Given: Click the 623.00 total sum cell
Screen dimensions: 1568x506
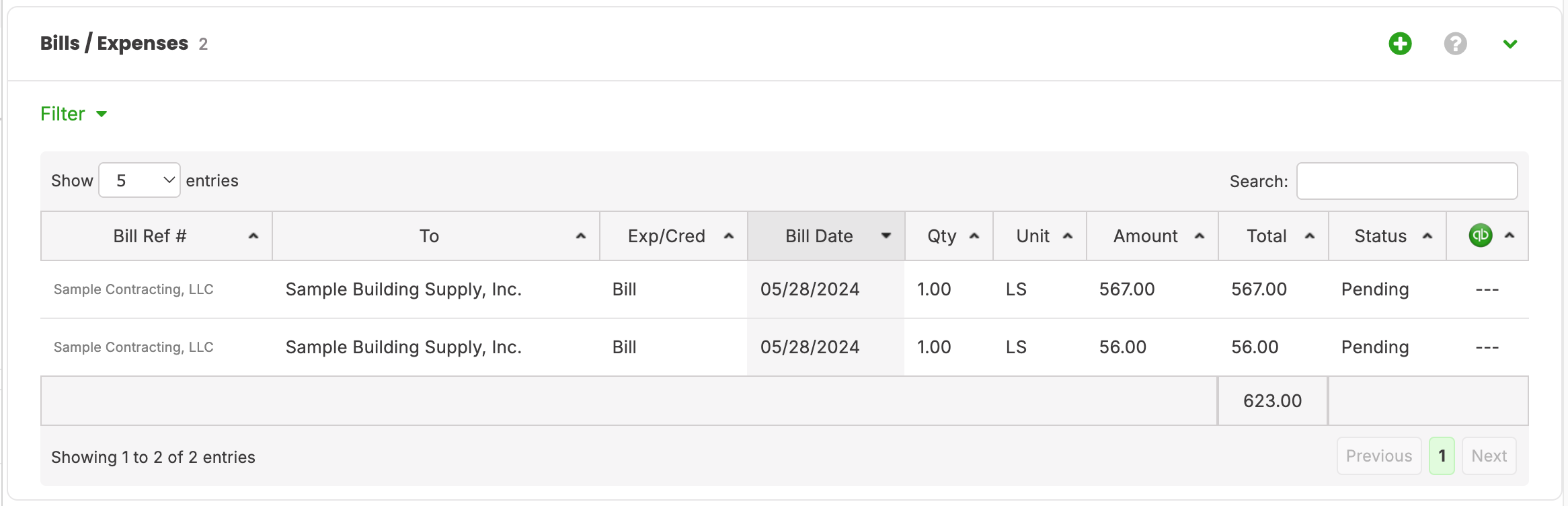Looking at the screenshot, I should (x=1273, y=400).
